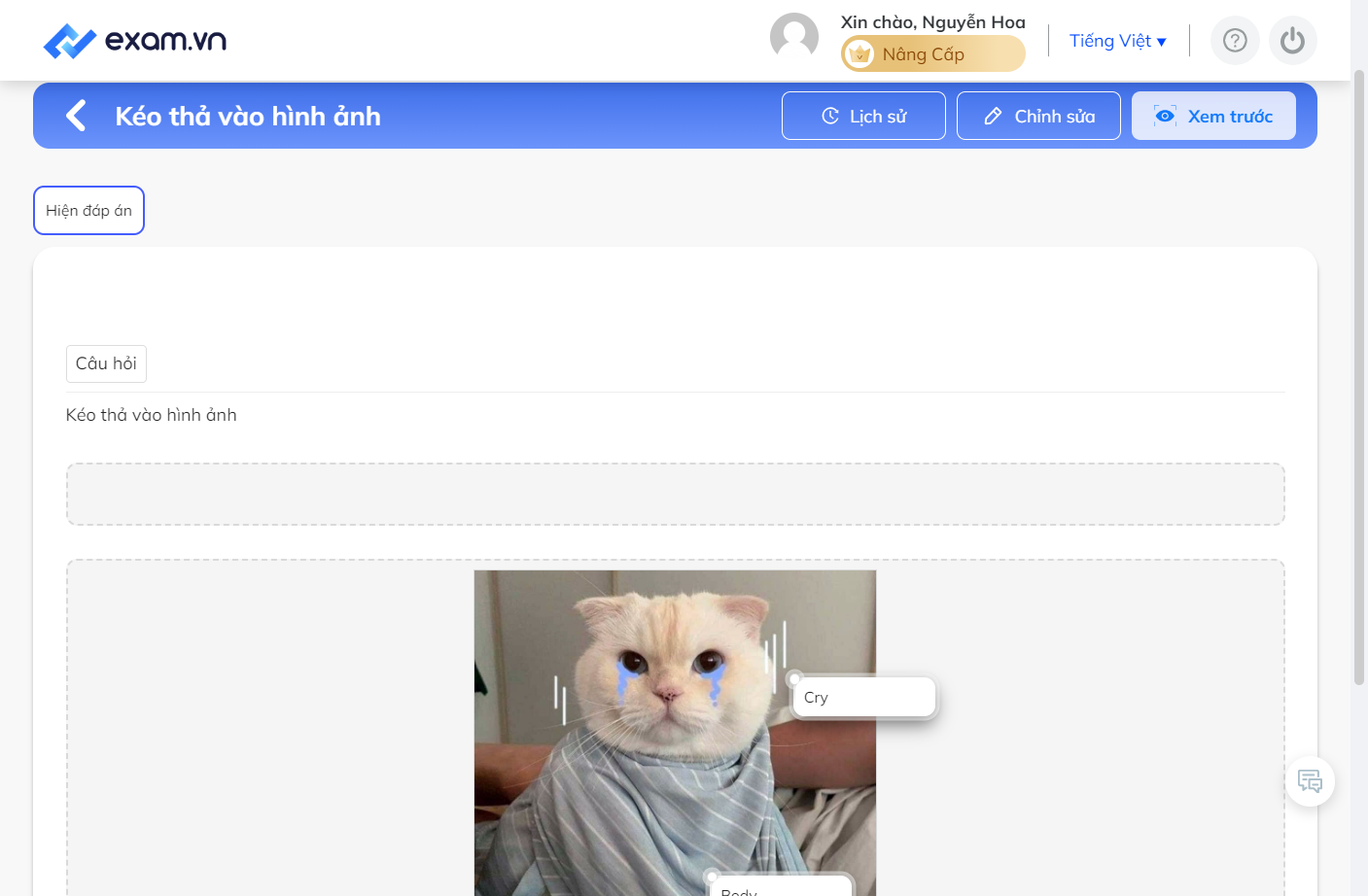Select the Cry label on the image
This screenshot has width=1368, height=896.
(864, 698)
